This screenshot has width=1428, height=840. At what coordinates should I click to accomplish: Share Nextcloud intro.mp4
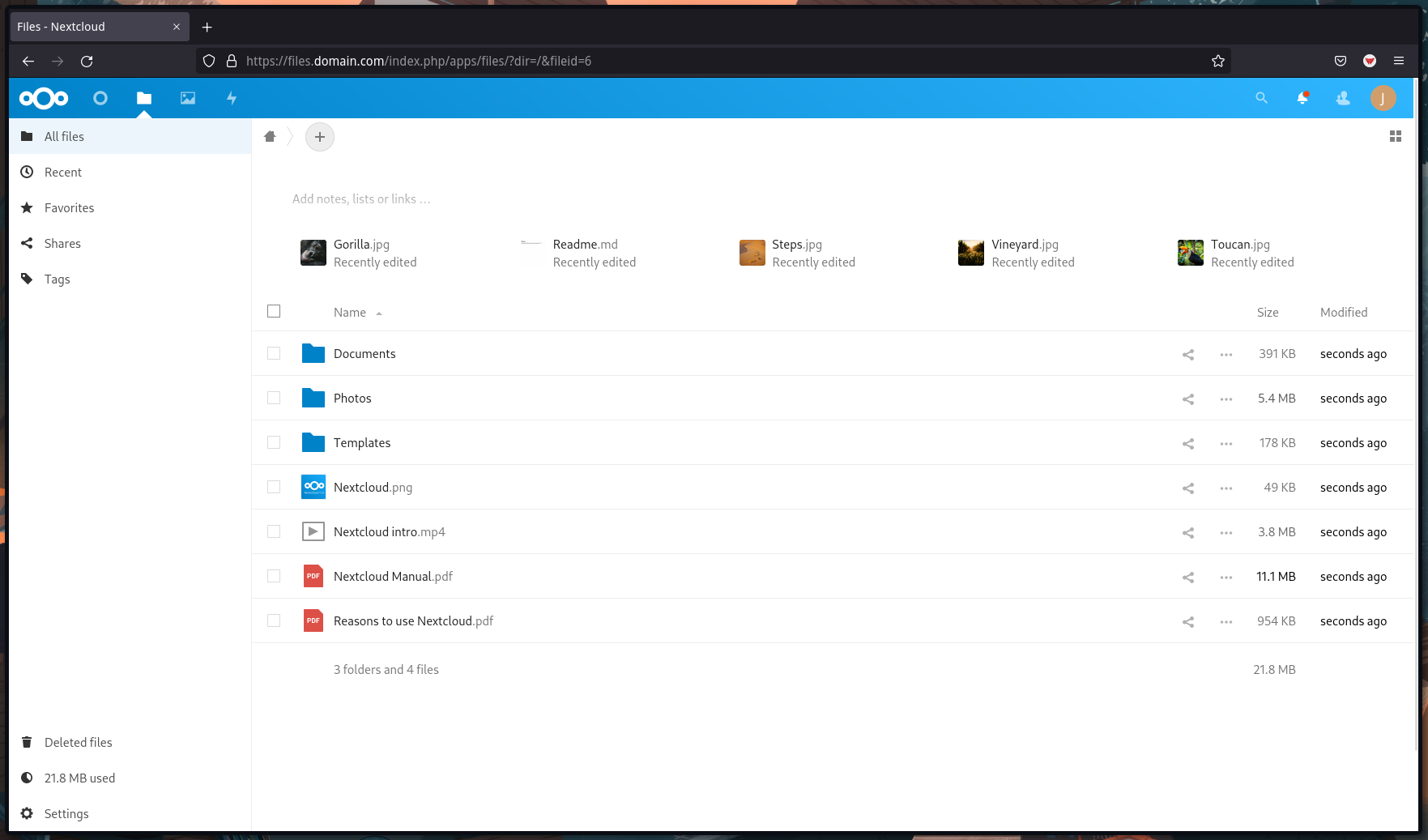click(1188, 532)
